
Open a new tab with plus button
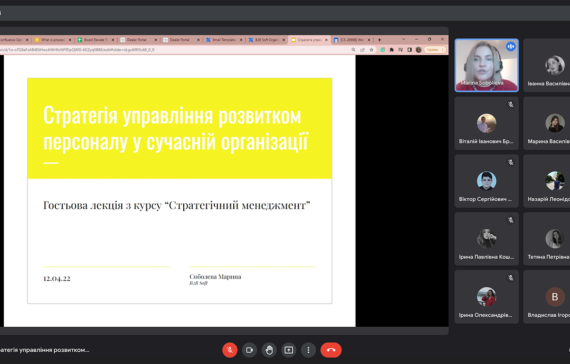(x=379, y=40)
